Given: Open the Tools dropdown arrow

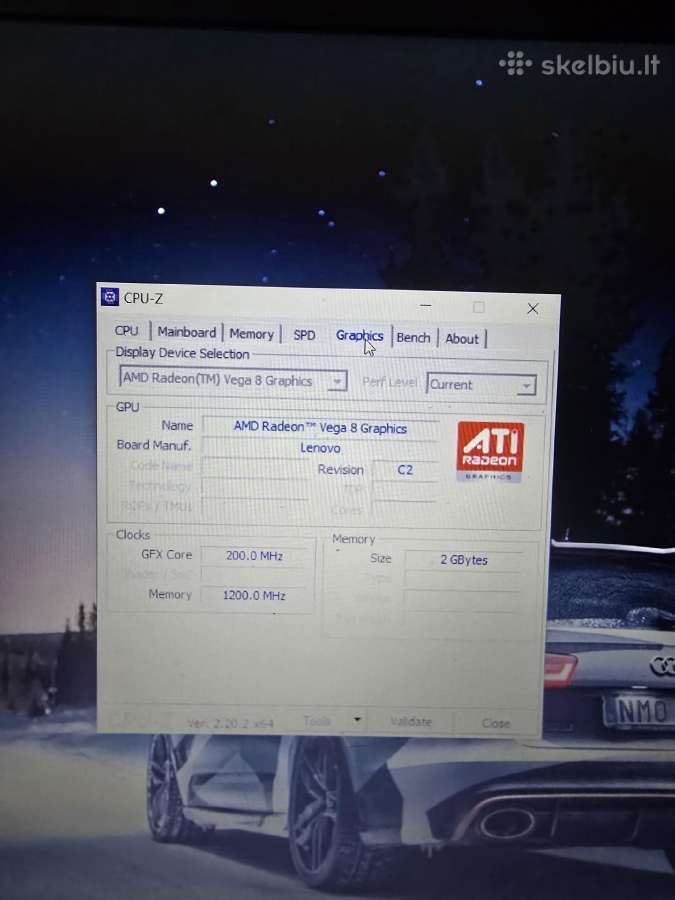Looking at the screenshot, I should (357, 720).
